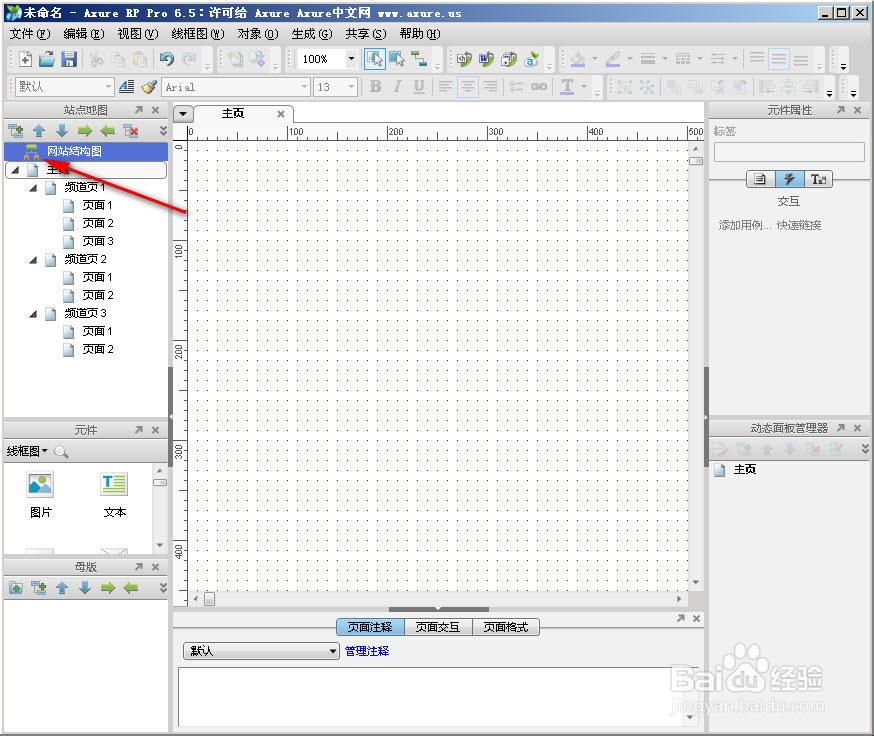Open the annotations tab in widget properties
874x736 pixels.
[x=760, y=180]
